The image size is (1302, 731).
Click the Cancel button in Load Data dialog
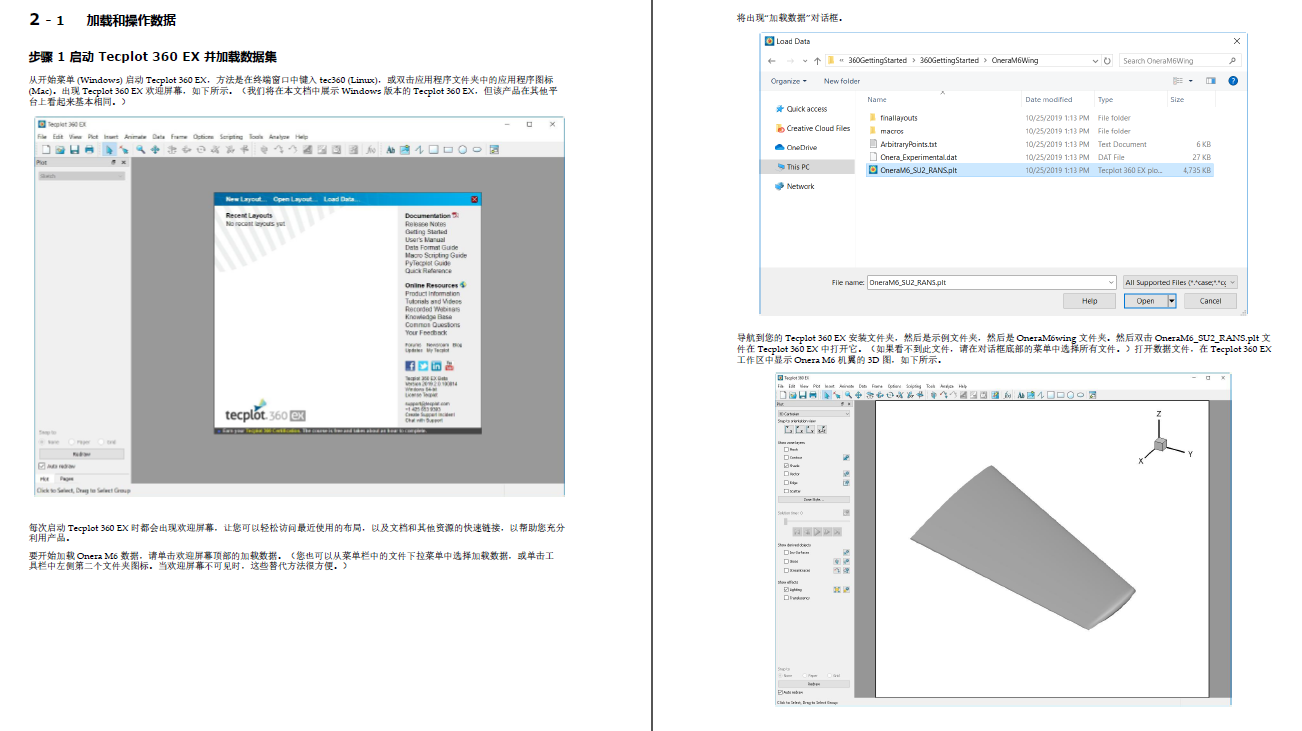coord(1210,301)
